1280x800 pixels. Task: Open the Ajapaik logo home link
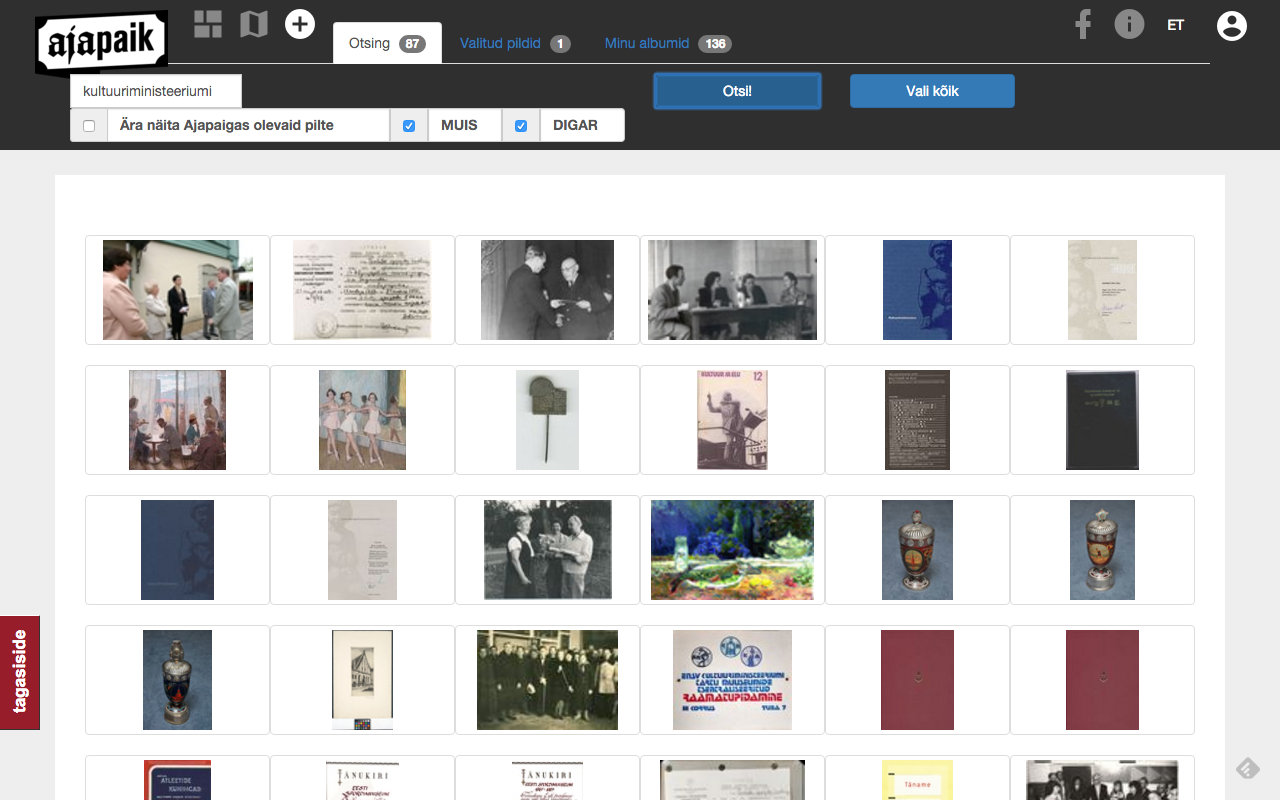[101, 44]
